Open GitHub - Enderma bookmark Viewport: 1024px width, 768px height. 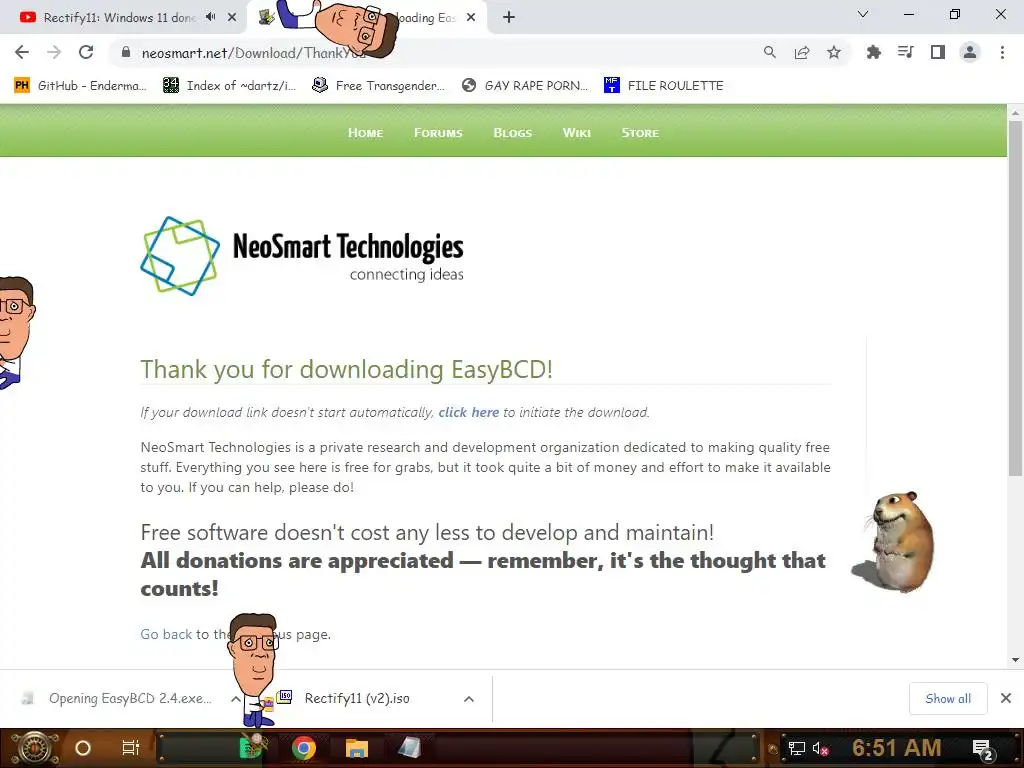80,86
